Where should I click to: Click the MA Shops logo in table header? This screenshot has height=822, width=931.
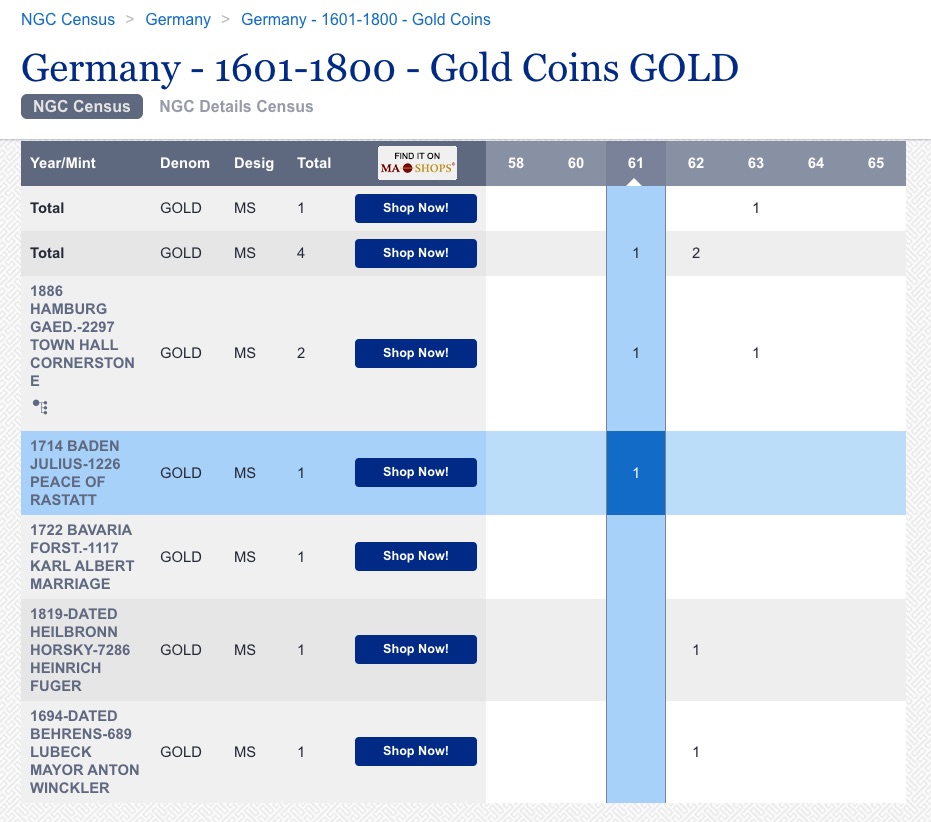tap(417, 163)
